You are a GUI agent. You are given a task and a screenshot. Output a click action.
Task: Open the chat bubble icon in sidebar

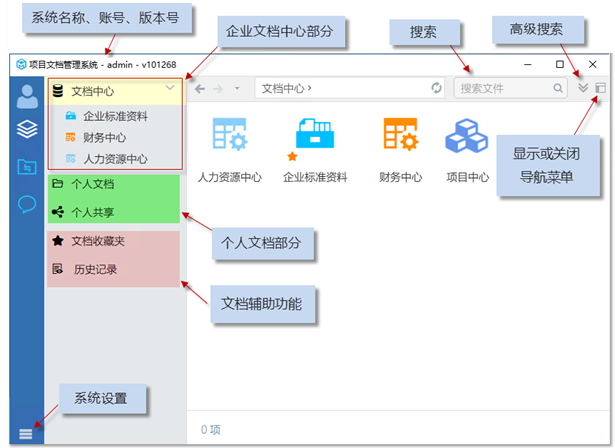[x=26, y=204]
